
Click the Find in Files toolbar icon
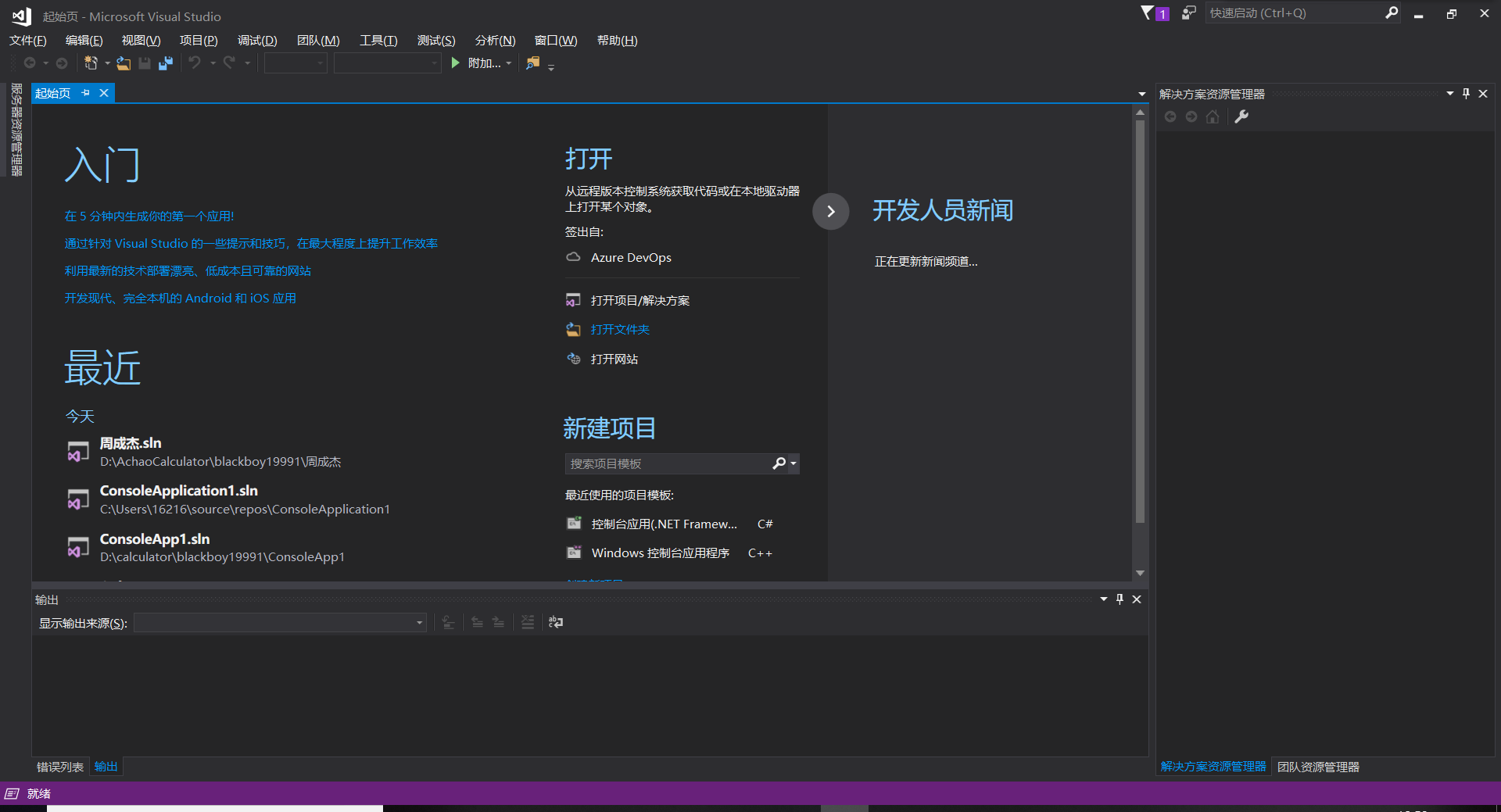coord(532,63)
